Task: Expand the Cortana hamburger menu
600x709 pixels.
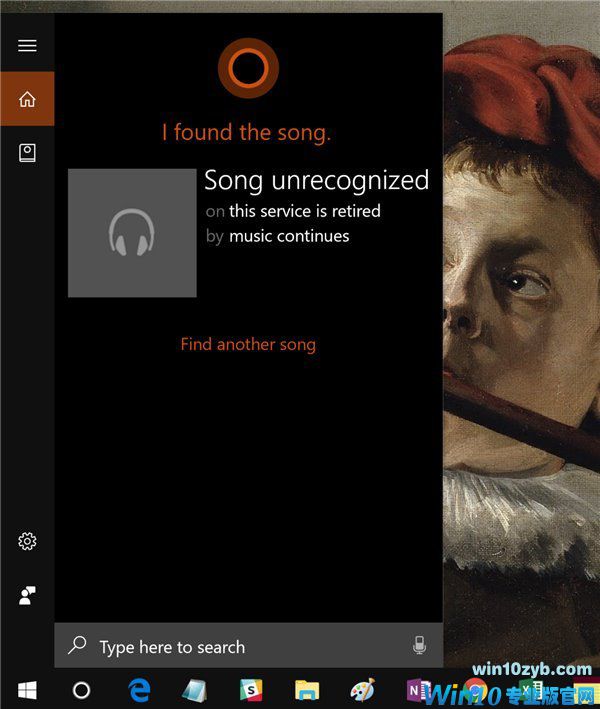Action: click(x=27, y=46)
